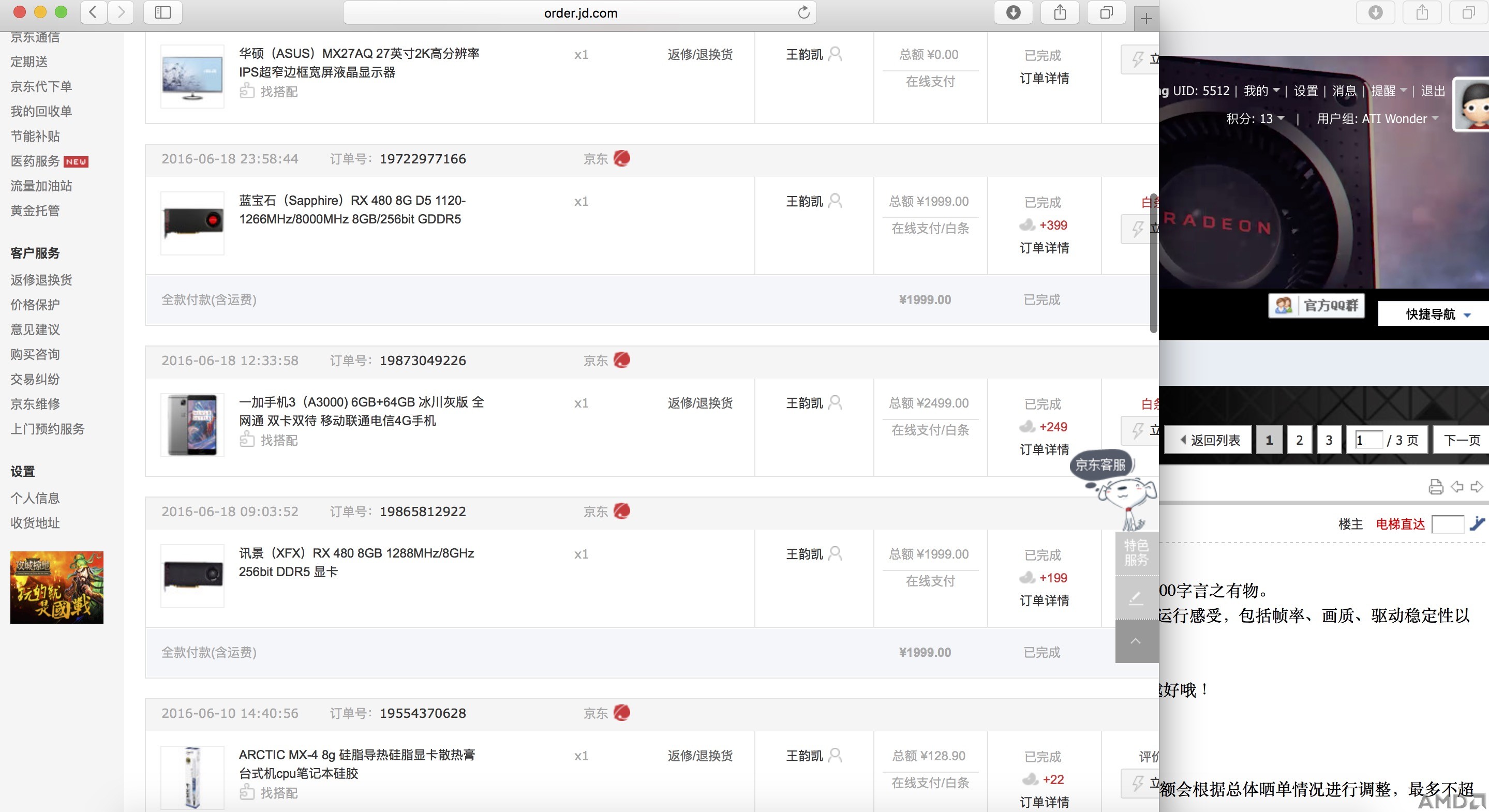The height and width of the screenshot is (812, 1489).
Task: Click previous thread arrow in forum window
Action: [x=1457, y=487]
